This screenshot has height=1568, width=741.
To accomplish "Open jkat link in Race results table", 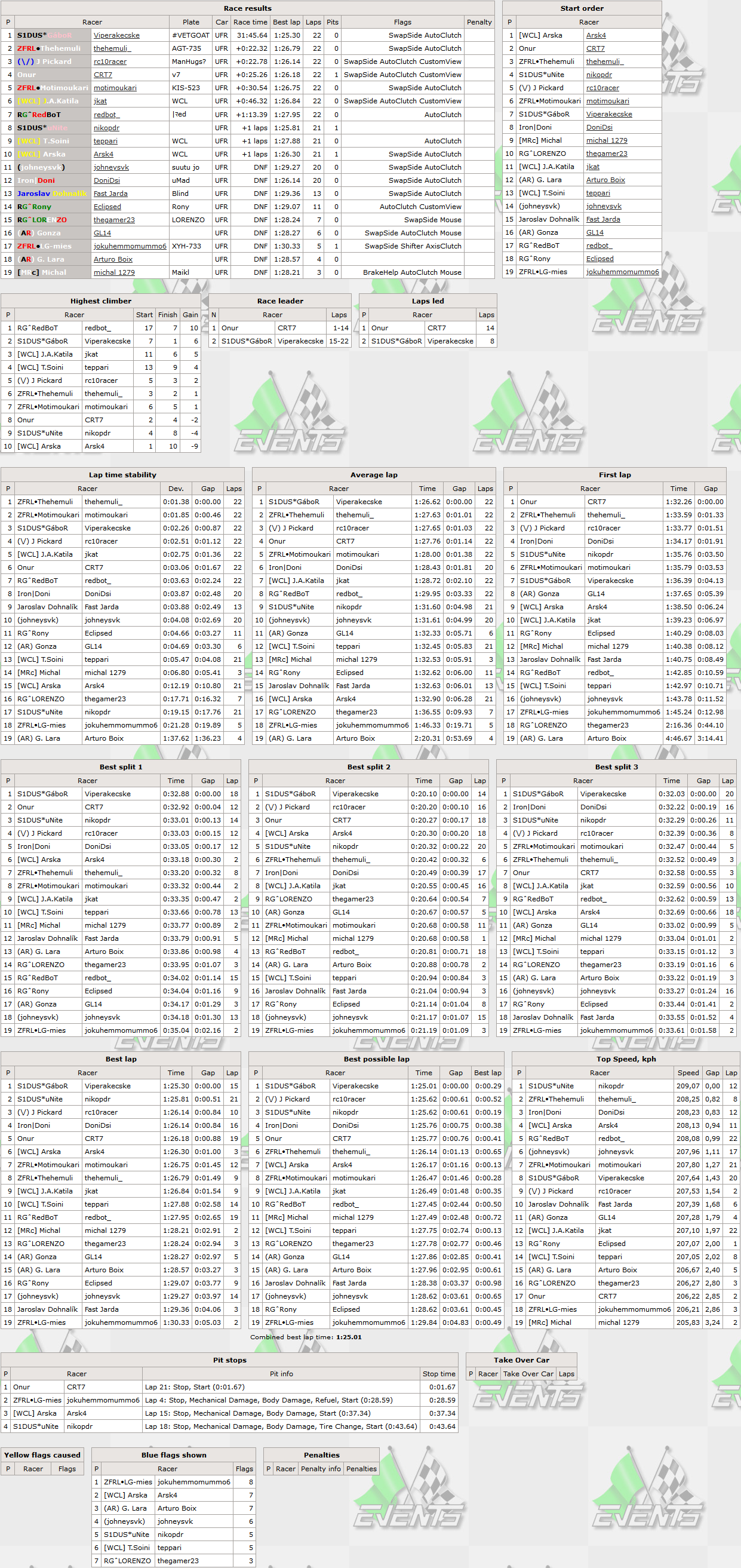I will coord(100,101).
